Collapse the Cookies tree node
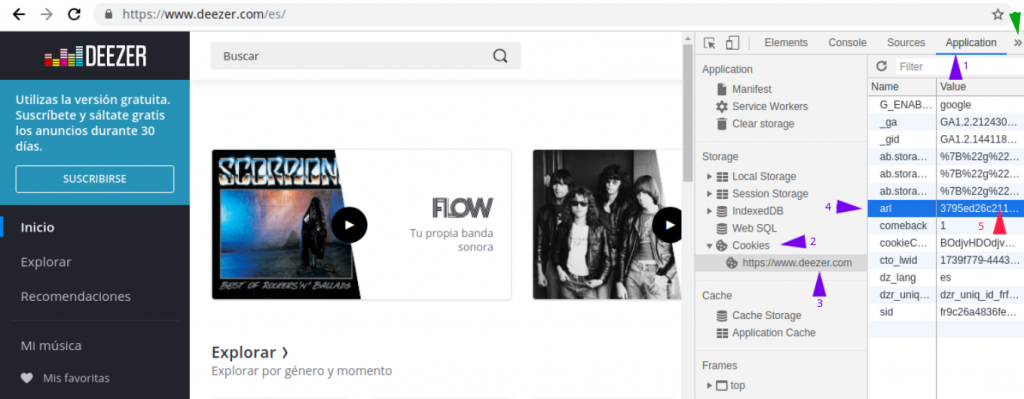Image resolution: width=1024 pixels, height=399 pixels. click(x=710, y=246)
